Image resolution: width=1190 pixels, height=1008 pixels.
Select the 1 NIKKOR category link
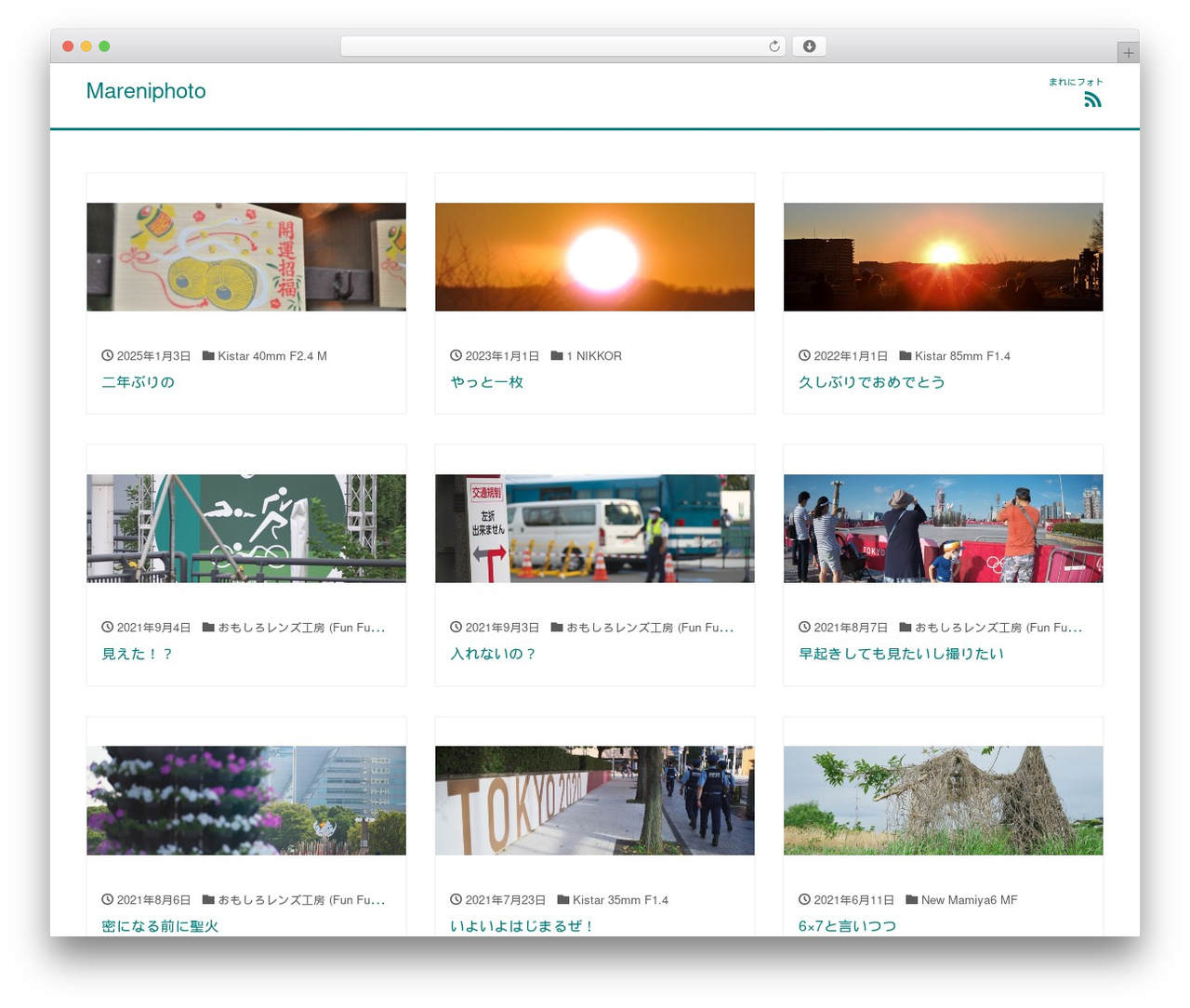click(x=594, y=356)
